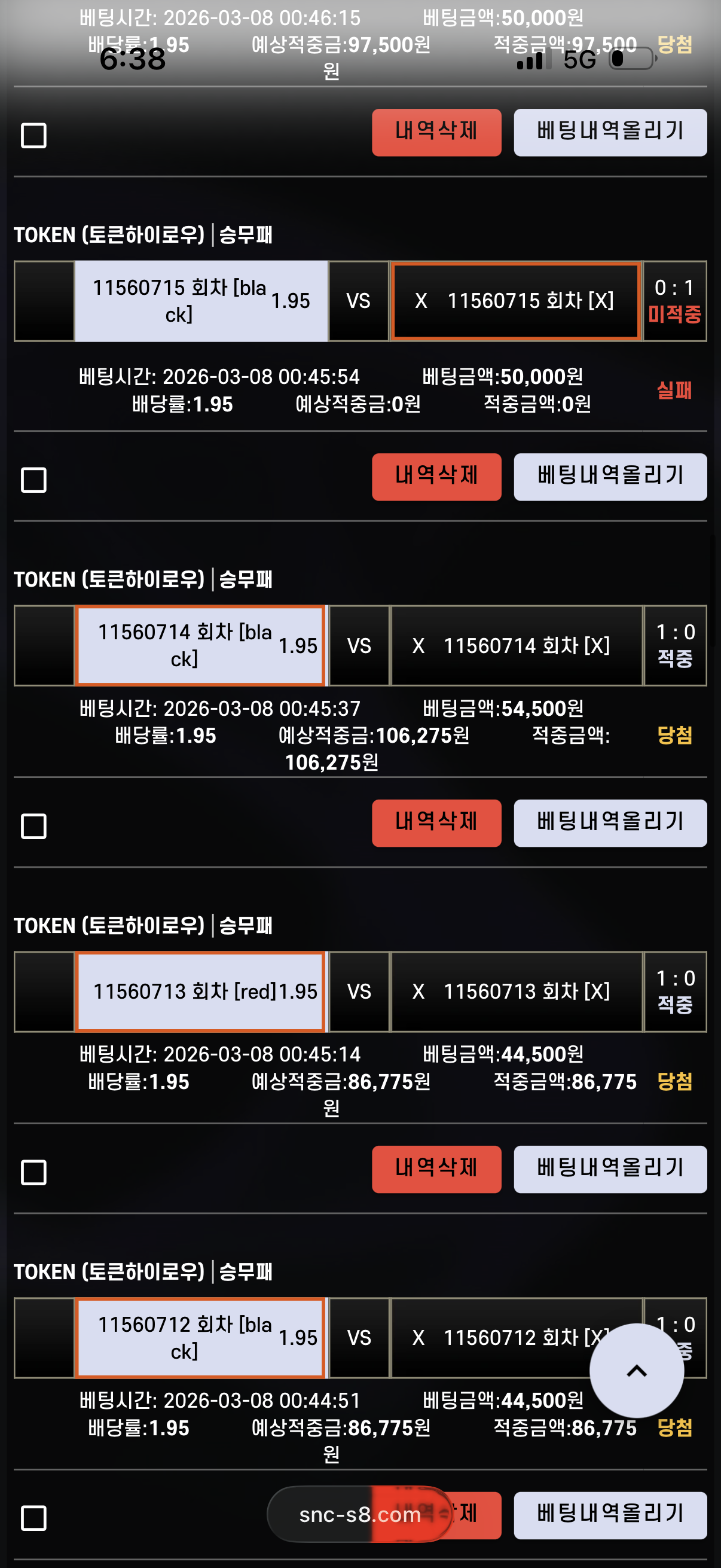
Task: Tap the scroll-to-top arrow button
Action: [637, 1370]
